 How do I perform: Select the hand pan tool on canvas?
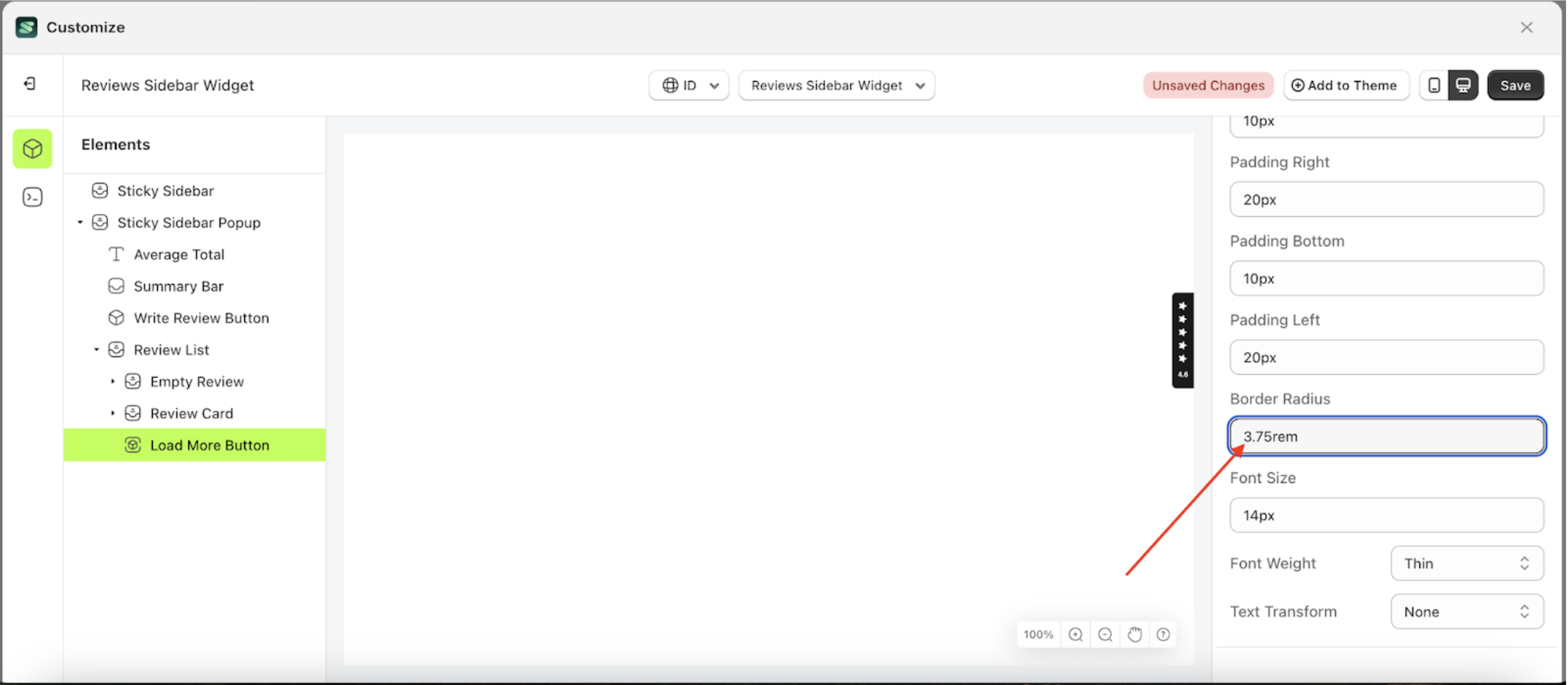pyautogui.click(x=1134, y=634)
